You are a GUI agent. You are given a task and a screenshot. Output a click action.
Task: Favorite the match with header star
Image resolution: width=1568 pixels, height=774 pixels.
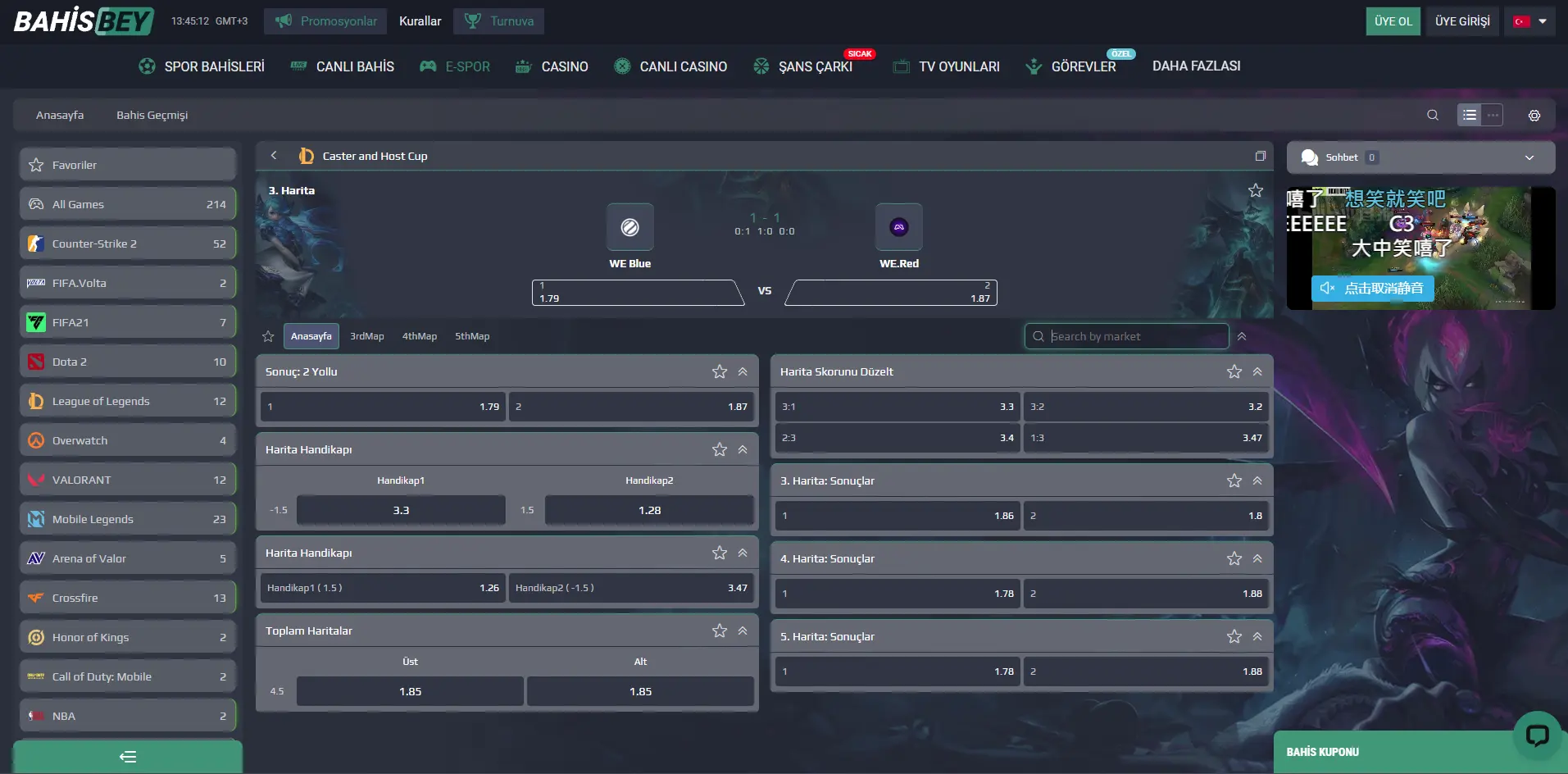[x=1255, y=190]
